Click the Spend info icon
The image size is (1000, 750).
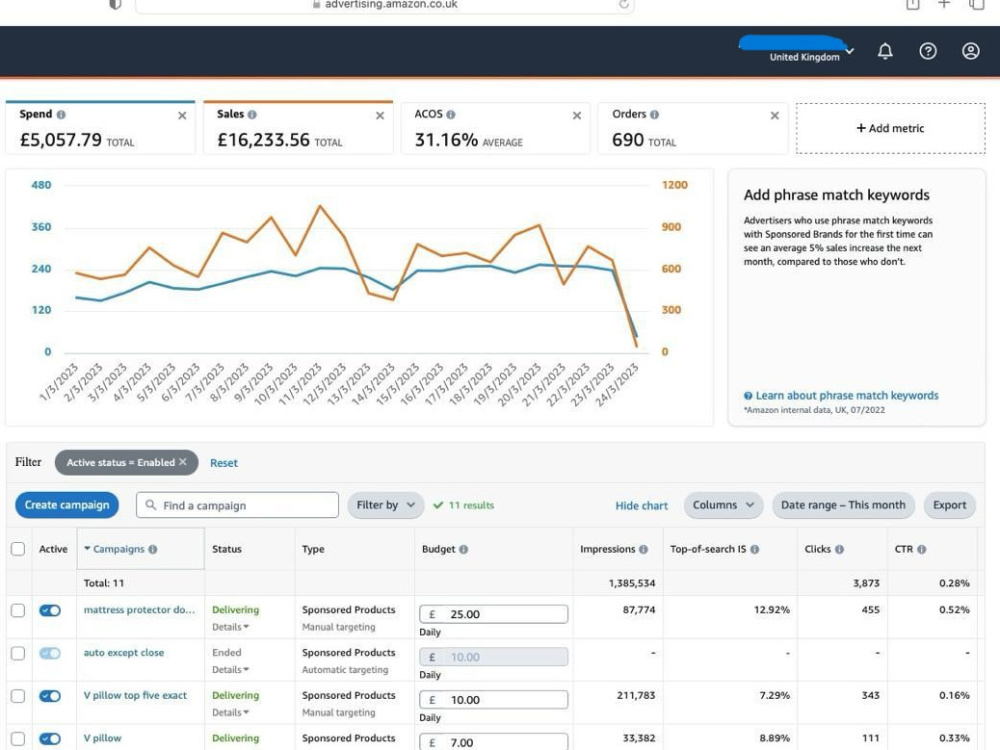(x=61, y=115)
